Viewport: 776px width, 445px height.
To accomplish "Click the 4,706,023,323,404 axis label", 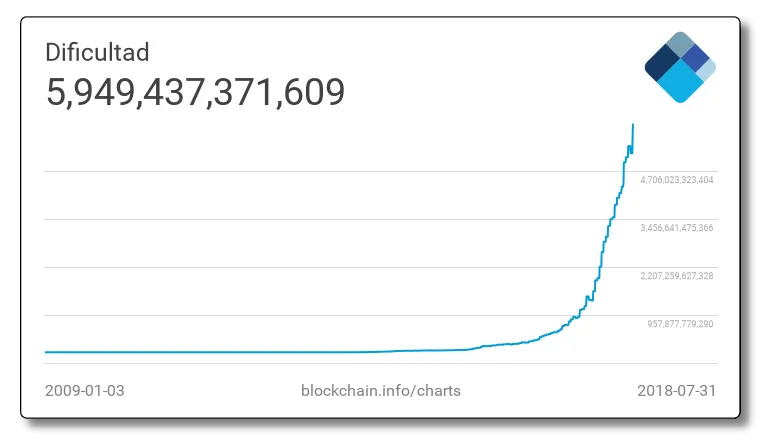I will point(676,180).
